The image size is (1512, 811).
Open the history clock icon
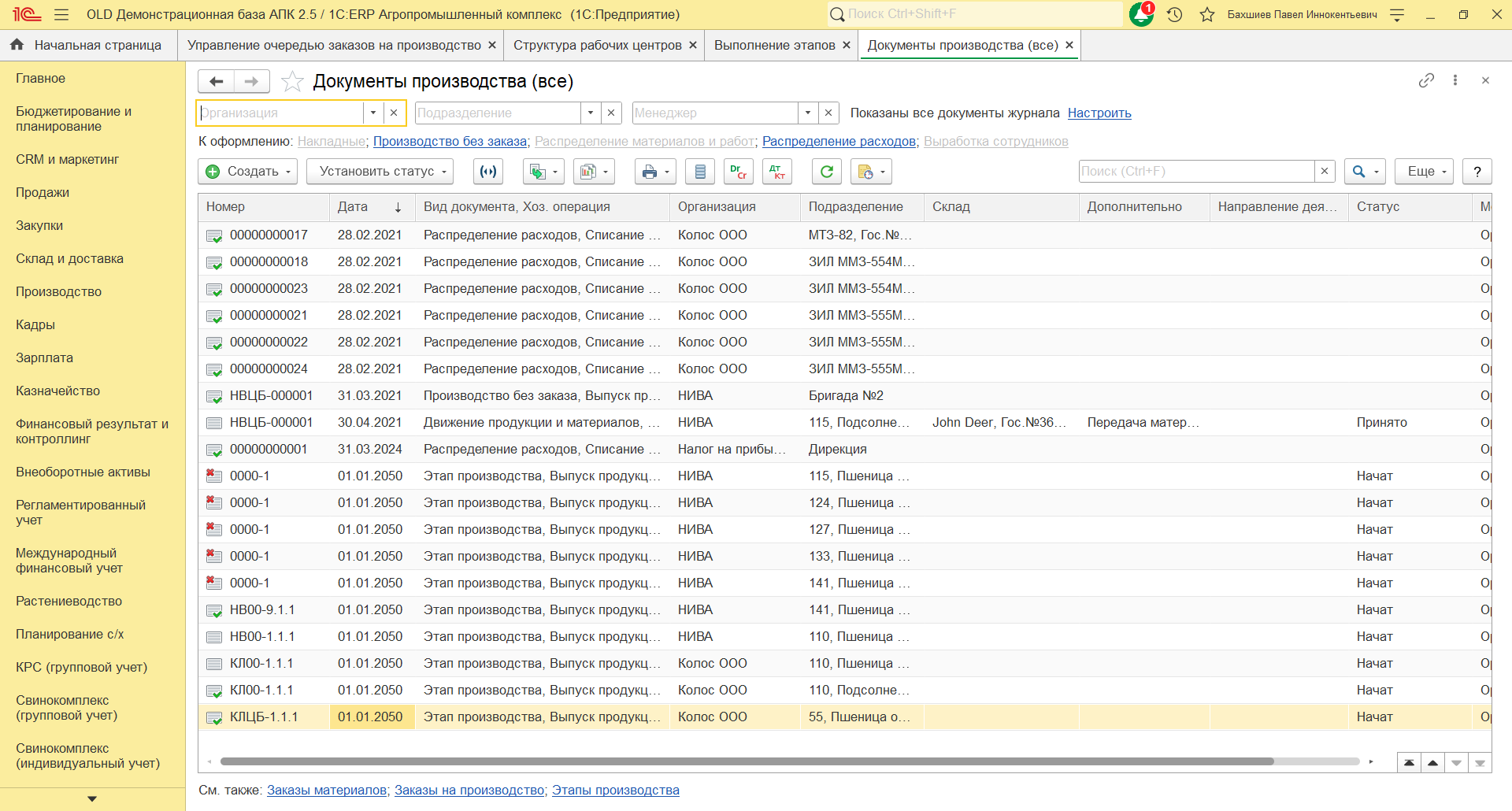1175,14
